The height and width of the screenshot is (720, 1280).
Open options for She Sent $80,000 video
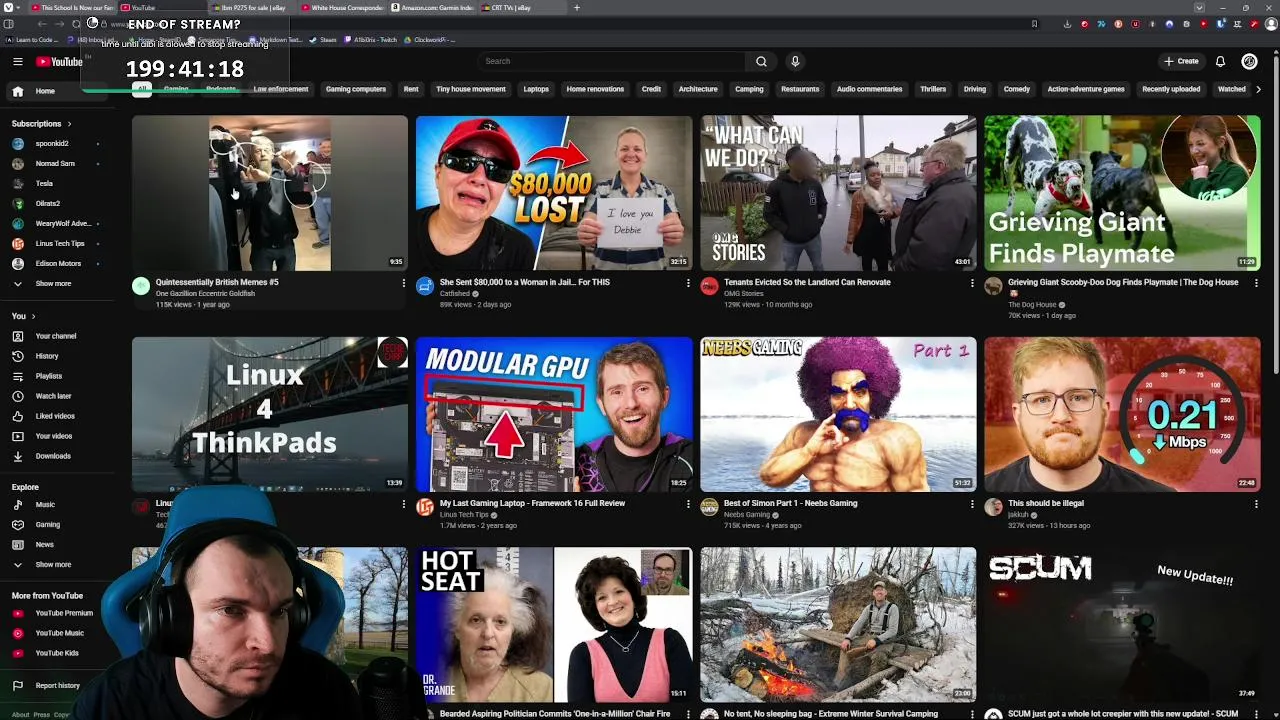coord(687,284)
